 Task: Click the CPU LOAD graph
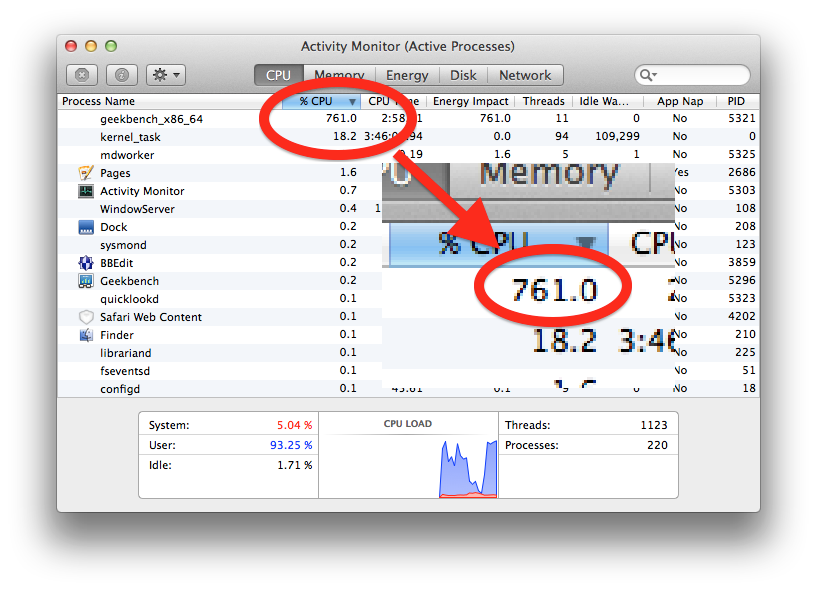point(408,464)
